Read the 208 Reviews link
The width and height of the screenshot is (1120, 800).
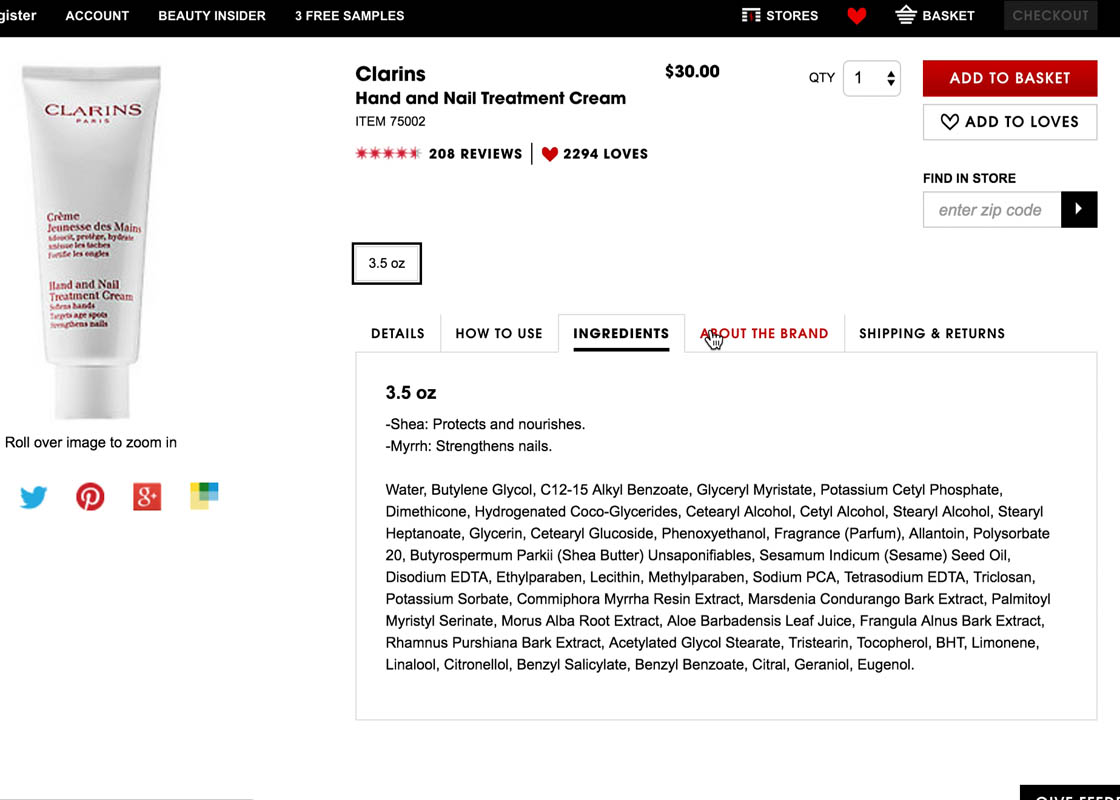(x=475, y=154)
